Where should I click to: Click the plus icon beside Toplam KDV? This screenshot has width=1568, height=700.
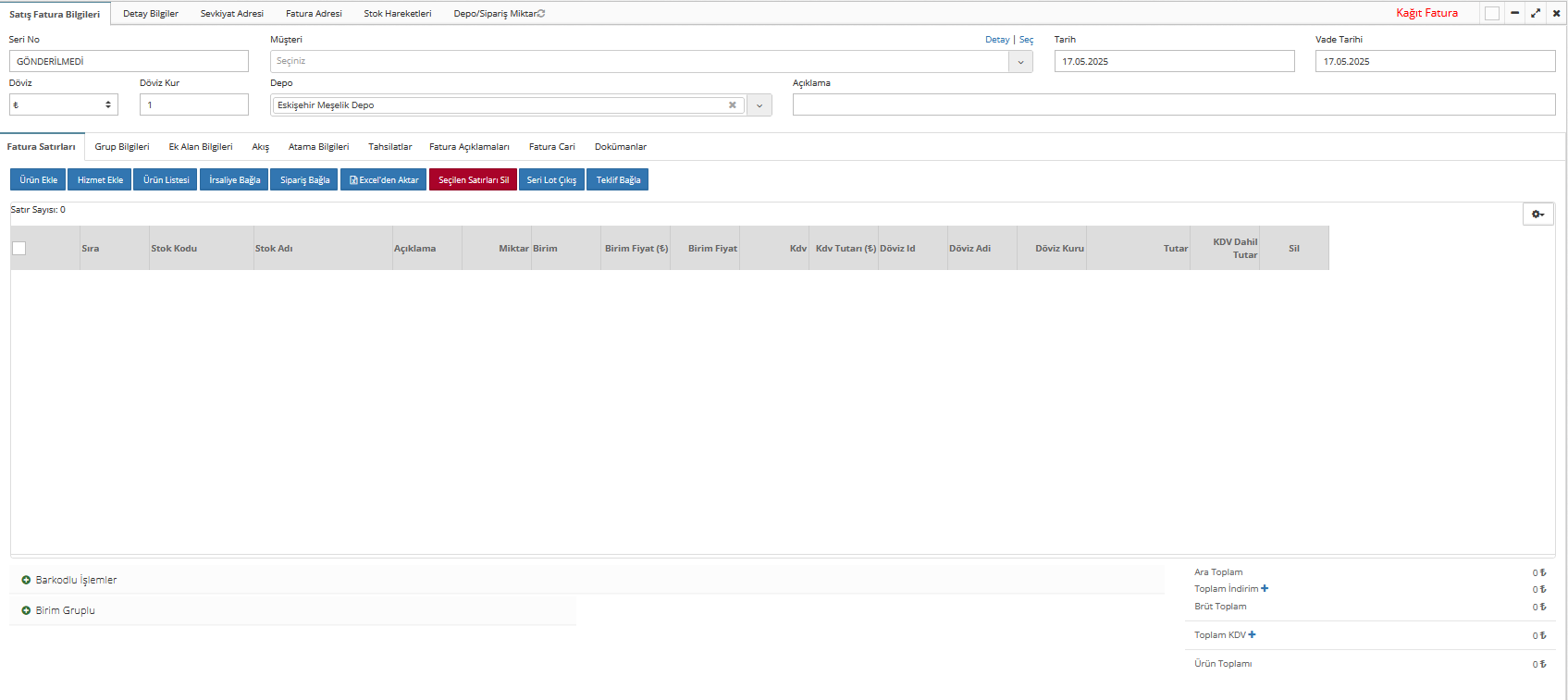pos(1252,634)
